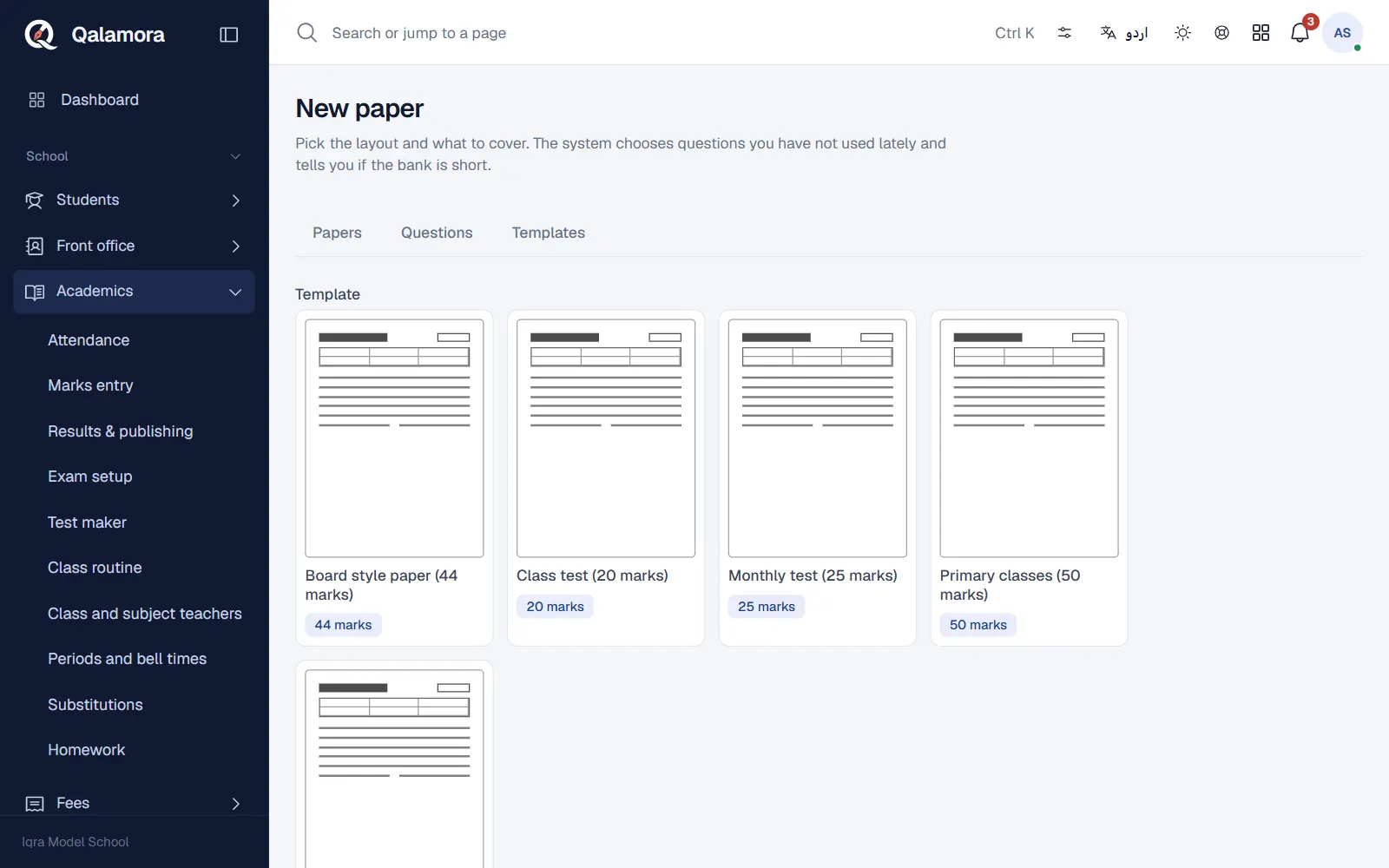Toggle light theme sun icon
The image size is (1389, 868).
point(1182,33)
